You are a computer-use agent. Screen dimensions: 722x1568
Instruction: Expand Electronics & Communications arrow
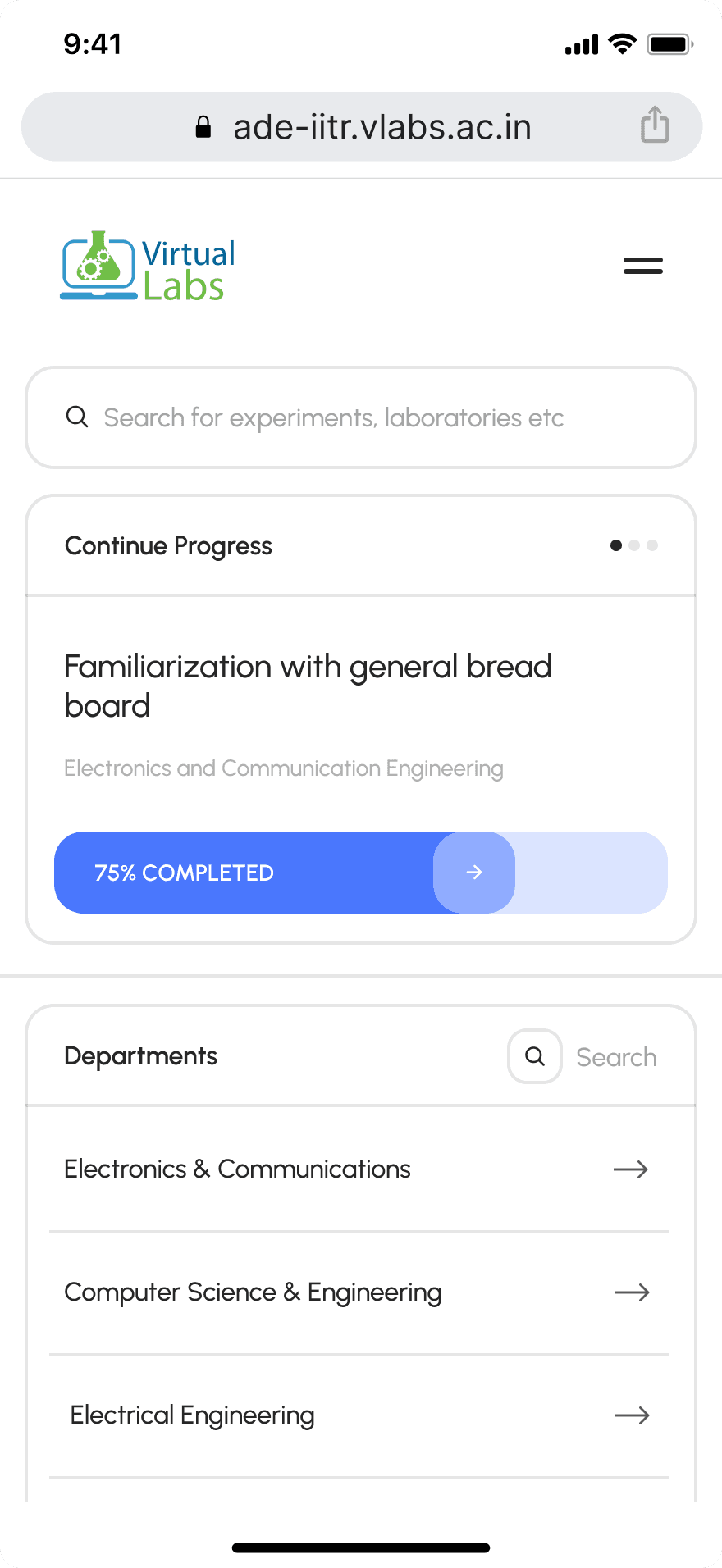click(x=631, y=1169)
